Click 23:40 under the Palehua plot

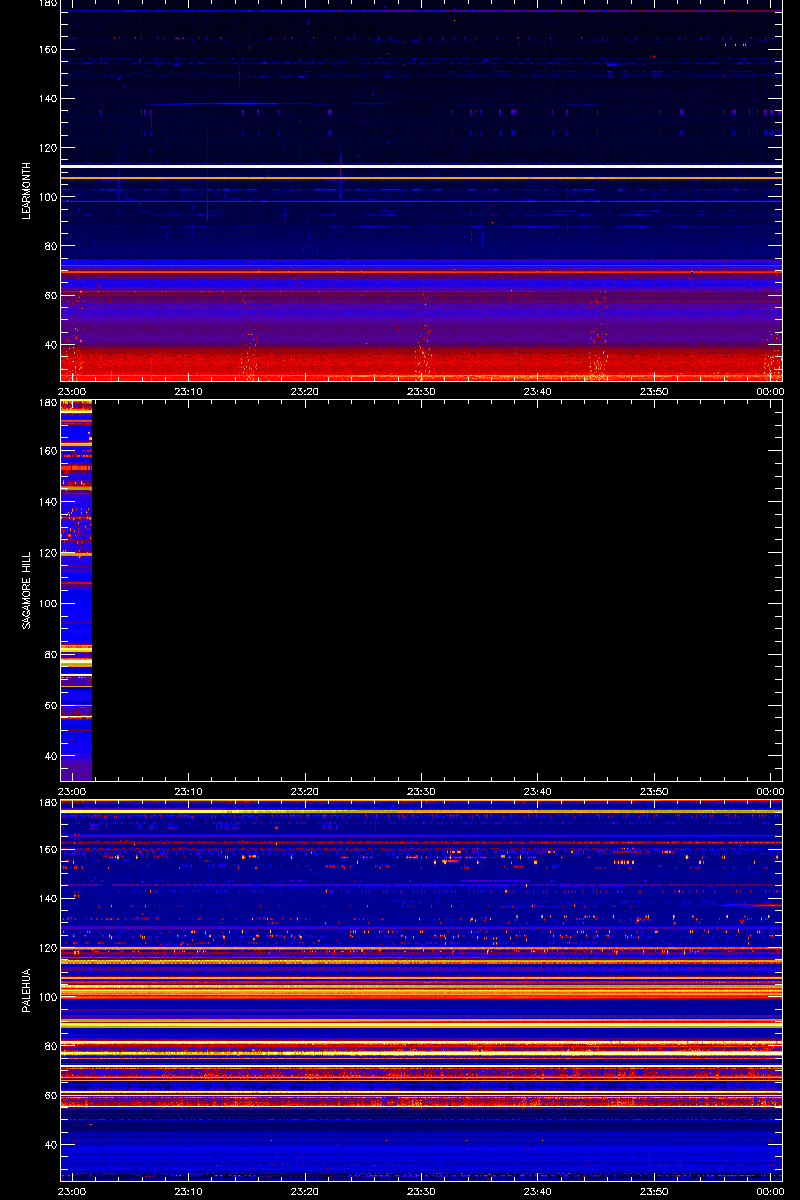click(538, 1191)
